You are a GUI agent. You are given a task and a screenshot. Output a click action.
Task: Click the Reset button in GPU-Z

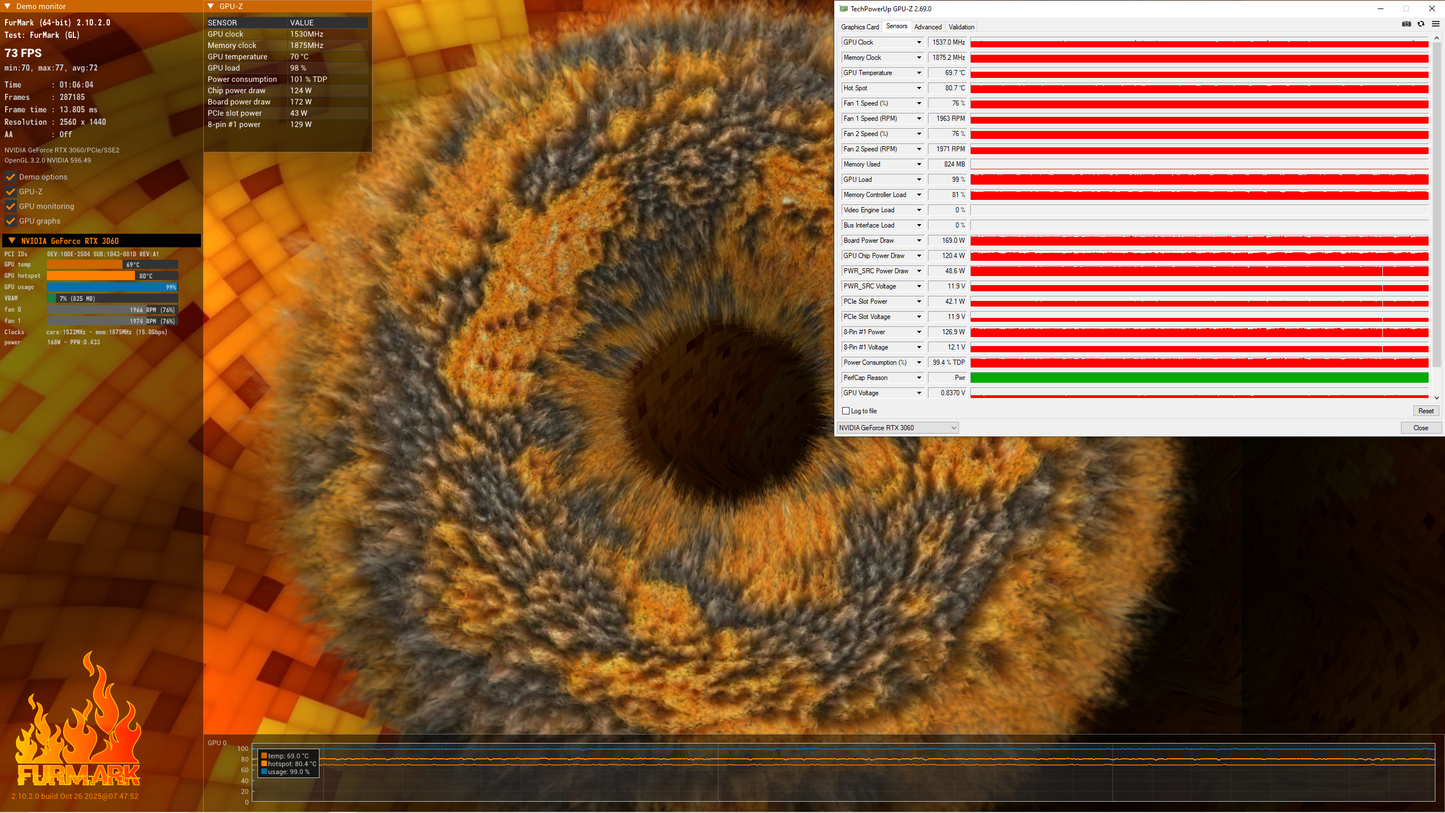(x=1426, y=411)
